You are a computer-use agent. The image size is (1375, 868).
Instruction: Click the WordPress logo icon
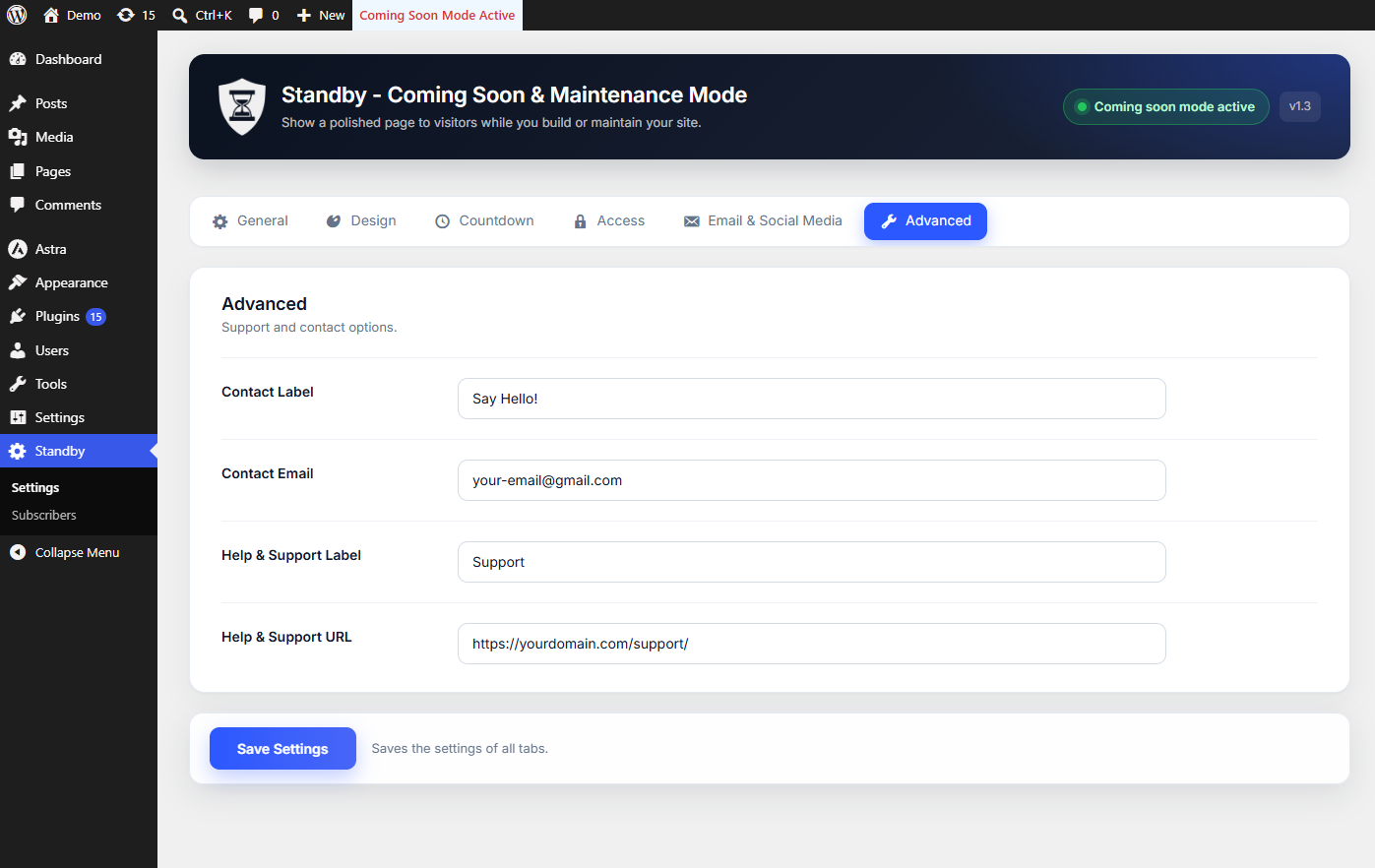[x=17, y=15]
